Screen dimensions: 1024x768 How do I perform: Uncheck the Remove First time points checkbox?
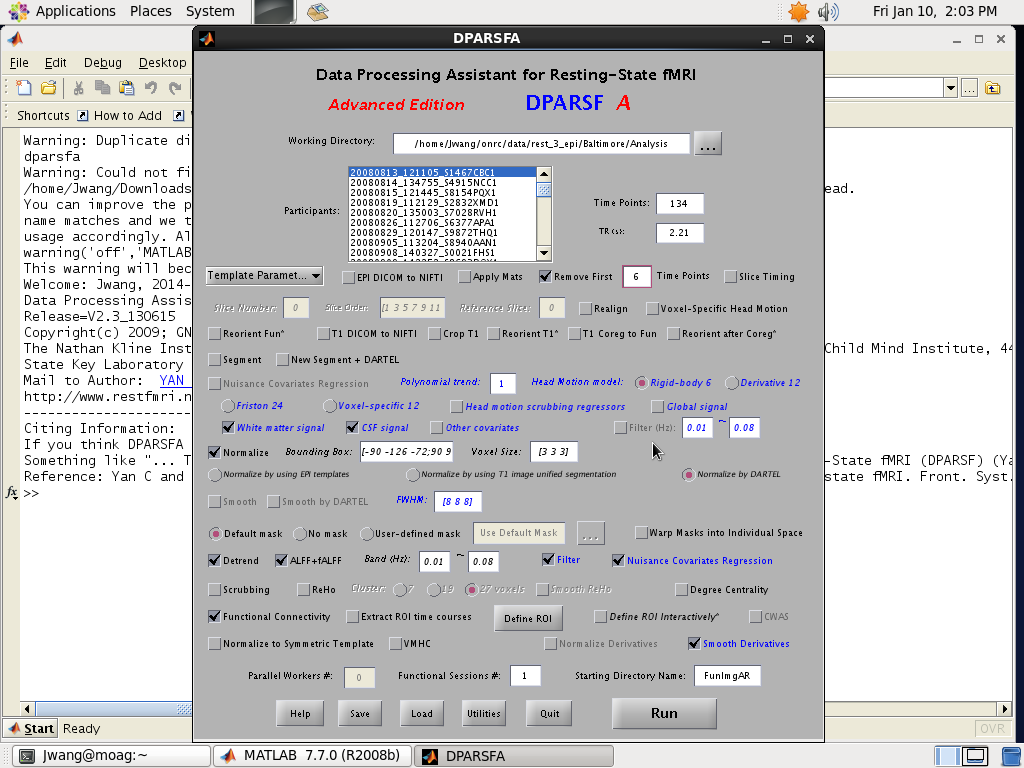tap(545, 277)
